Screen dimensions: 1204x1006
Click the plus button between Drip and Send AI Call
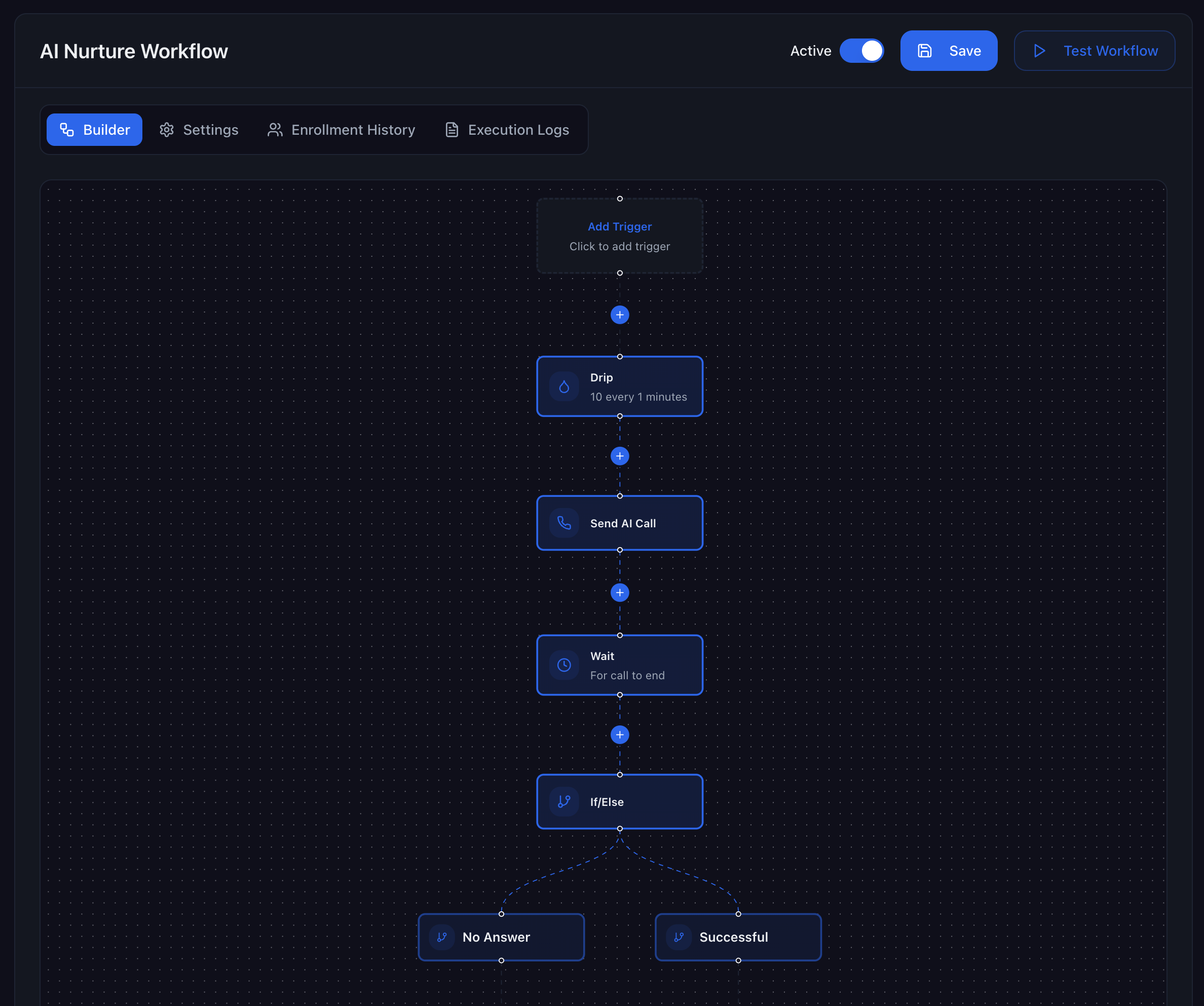[620, 456]
